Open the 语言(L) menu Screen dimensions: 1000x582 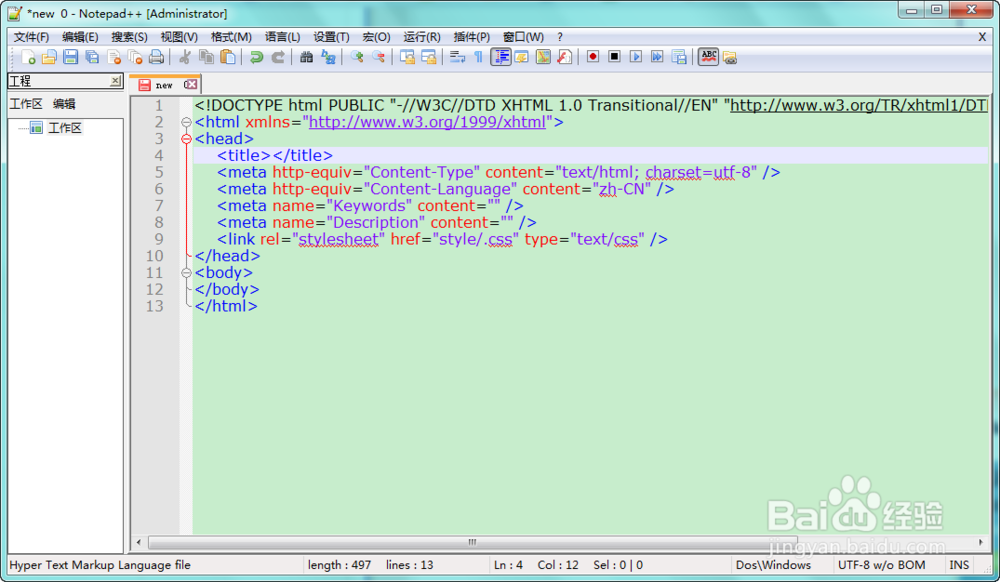click(x=283, y=37)
